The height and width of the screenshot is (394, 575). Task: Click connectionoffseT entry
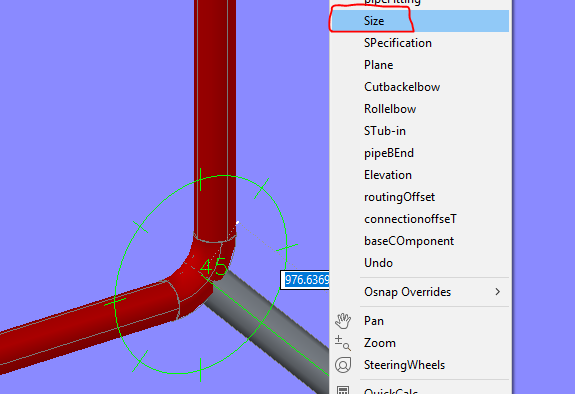[x=419, y=219]
